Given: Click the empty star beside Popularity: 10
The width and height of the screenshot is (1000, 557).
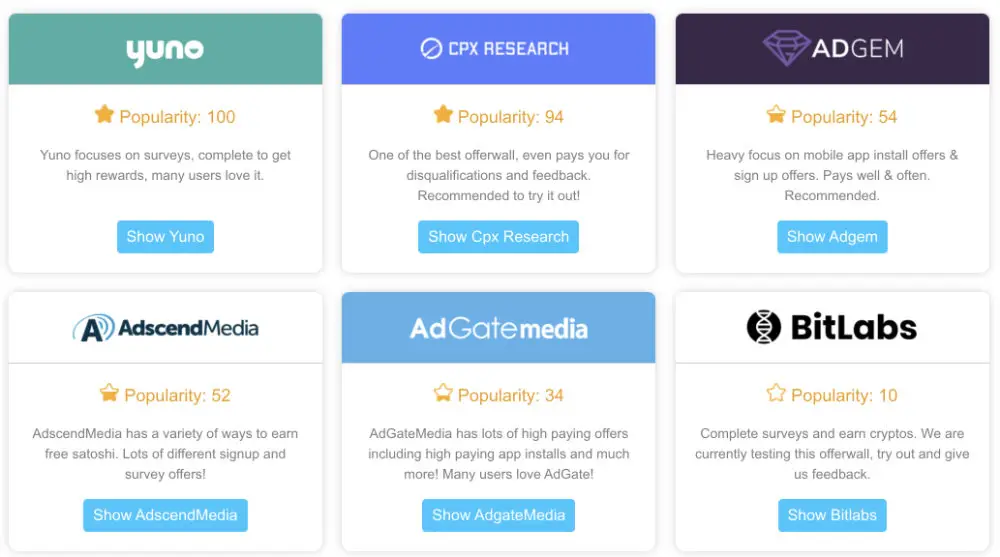Looking at the screenshot, I should click(x=776, y=393).
